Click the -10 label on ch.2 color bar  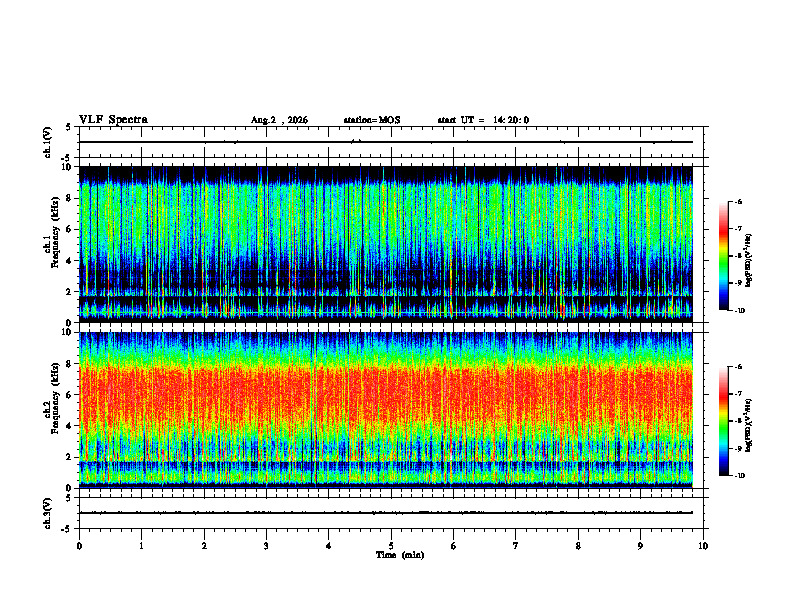click(740, 475)
